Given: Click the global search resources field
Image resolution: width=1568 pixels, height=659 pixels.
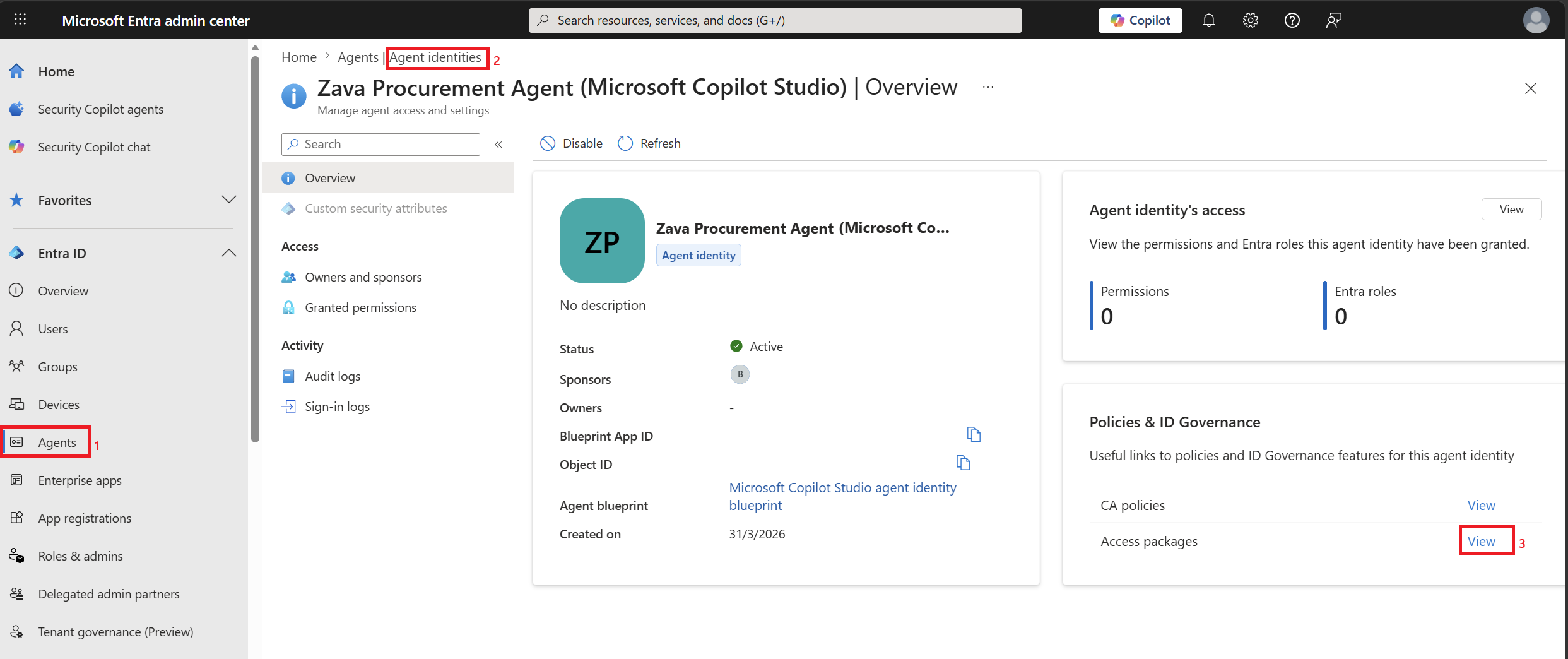Looking at the screenshot, I should click(775, 20).
